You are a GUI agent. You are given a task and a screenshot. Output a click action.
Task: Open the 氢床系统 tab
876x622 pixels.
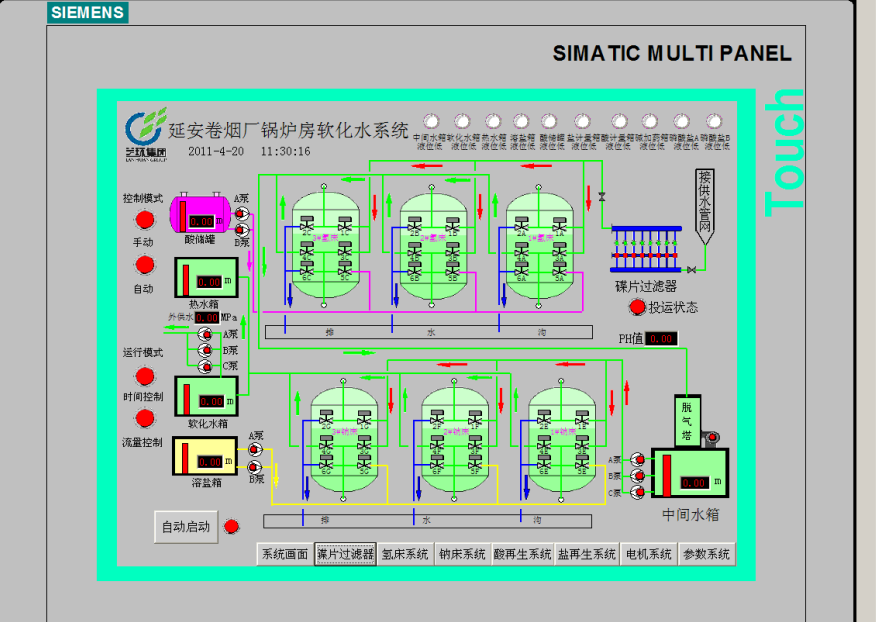coord(405,554)
